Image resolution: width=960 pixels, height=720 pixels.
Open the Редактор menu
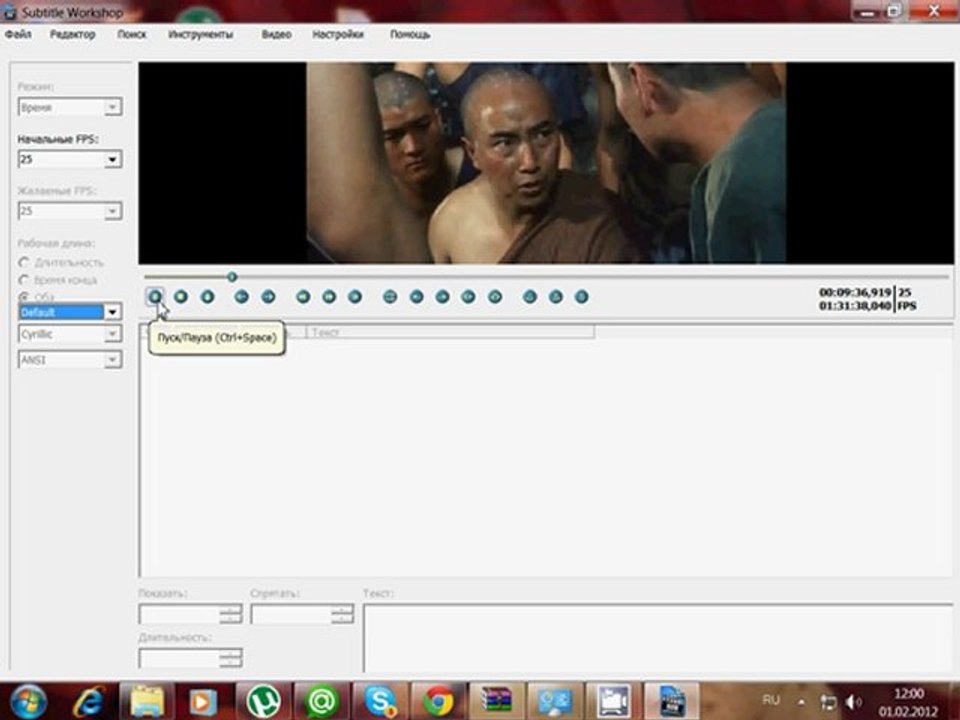click(x=73, y=34)
